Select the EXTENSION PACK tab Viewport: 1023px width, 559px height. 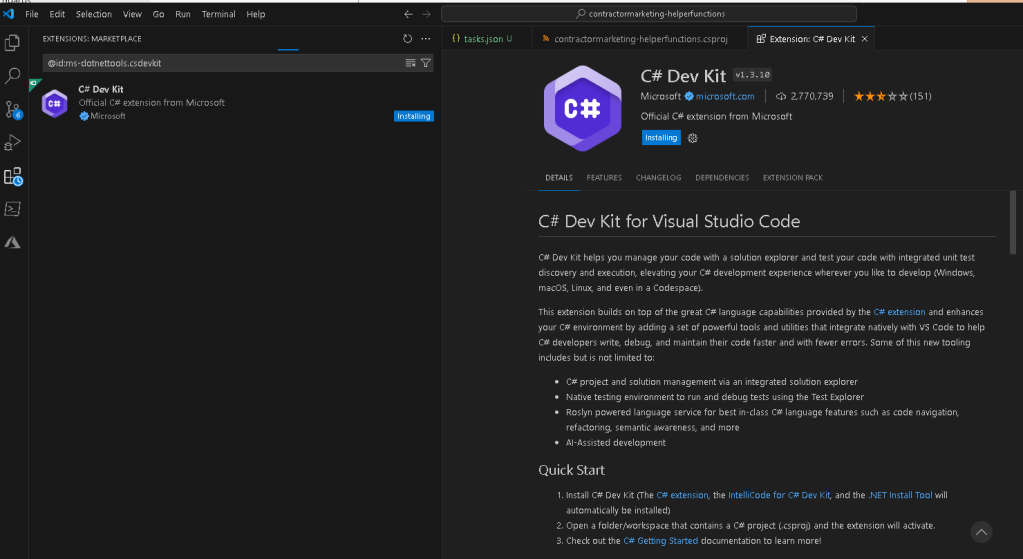point(793,177)
